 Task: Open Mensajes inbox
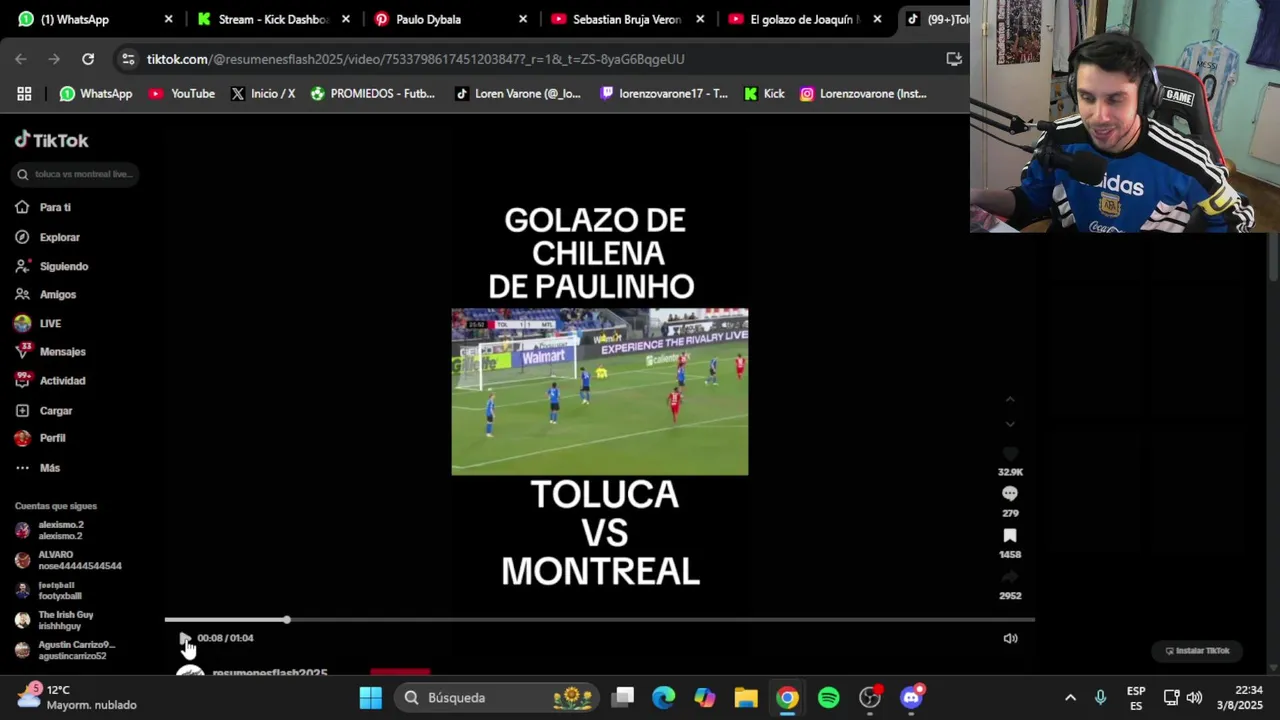pos(51,351)
